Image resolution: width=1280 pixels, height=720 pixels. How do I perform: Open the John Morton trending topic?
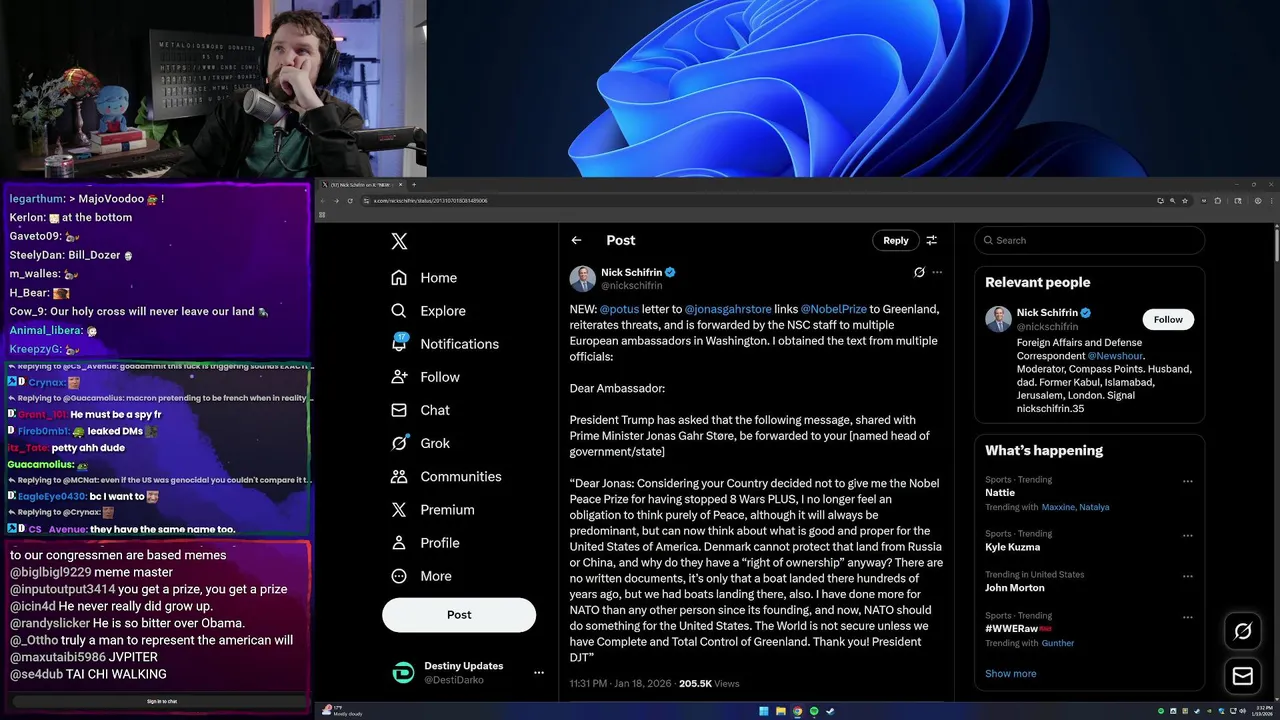[x=1014, y=588]
